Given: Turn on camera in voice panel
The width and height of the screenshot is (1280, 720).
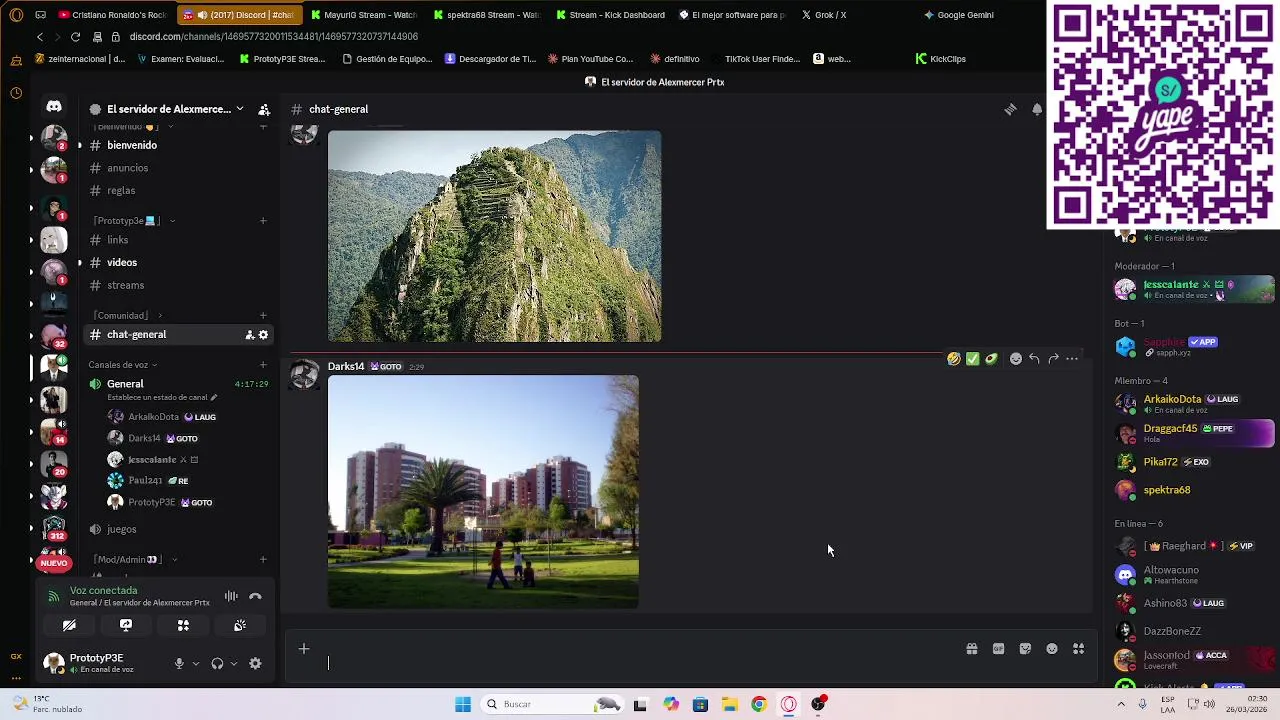Looking at the screenshot, I should 69,625.
